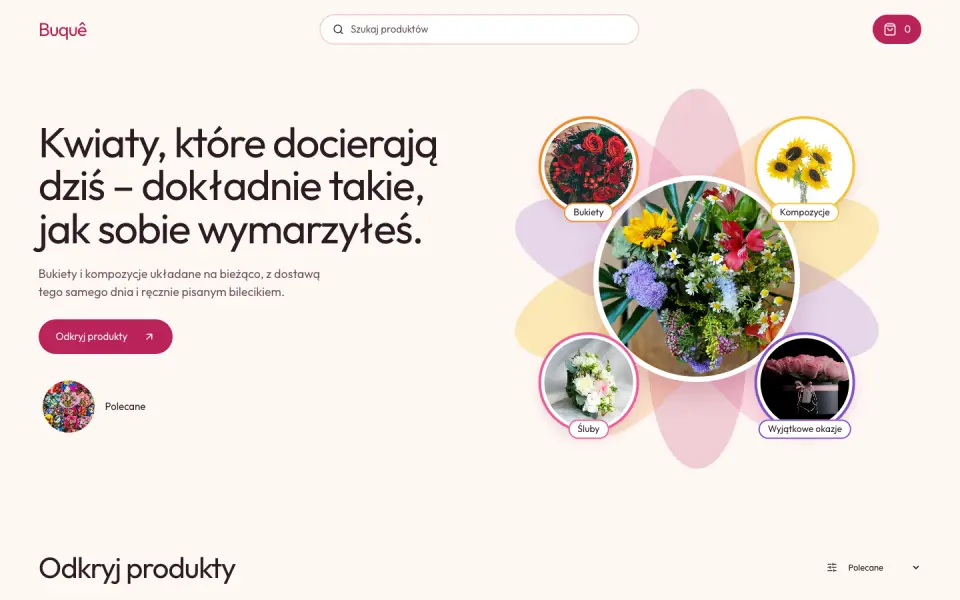Click the Odkryj produkty button
This screenshot has width=960, height=600.
tap(105, 336)
